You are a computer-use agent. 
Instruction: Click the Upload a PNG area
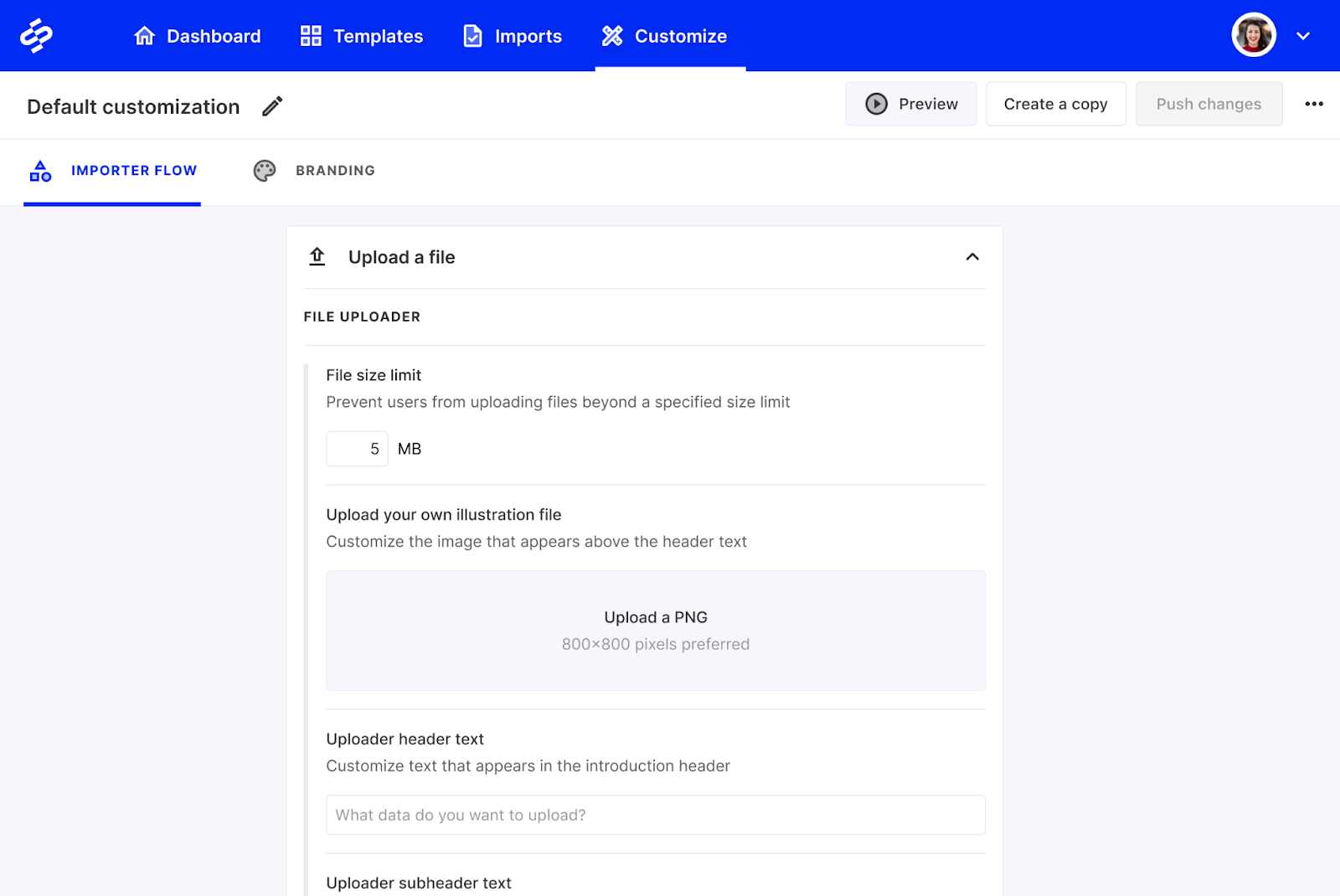656,630
